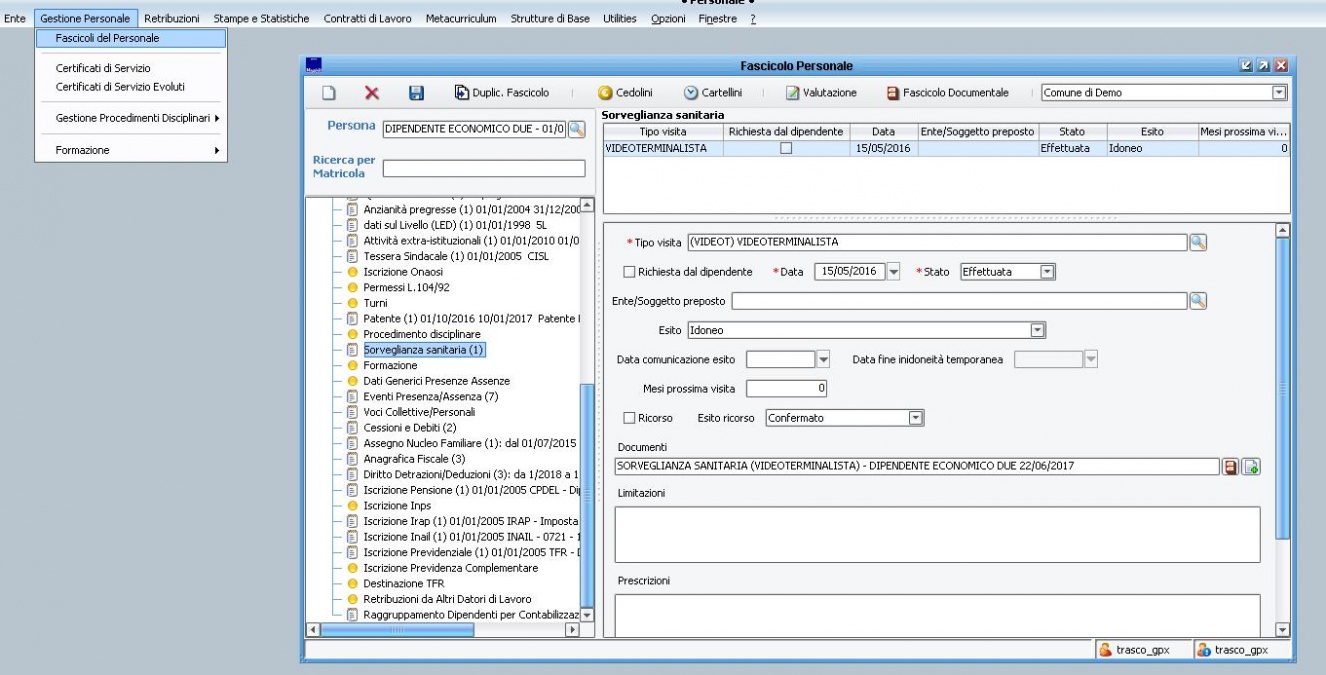Toggle the Richiesta dal dipendente grid checkbox
Image resolution: width=1326 pixels, height=675 pixels.
tap(785, 148)
